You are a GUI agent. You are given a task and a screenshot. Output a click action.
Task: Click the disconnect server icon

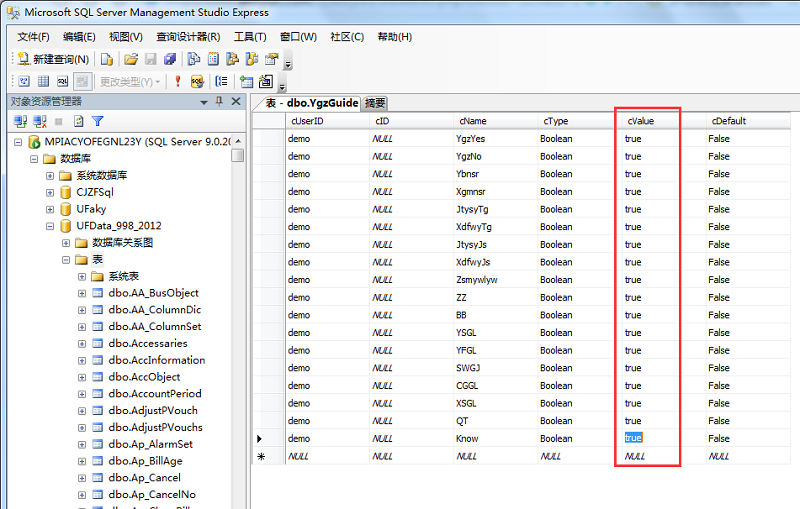click(40, 121)
